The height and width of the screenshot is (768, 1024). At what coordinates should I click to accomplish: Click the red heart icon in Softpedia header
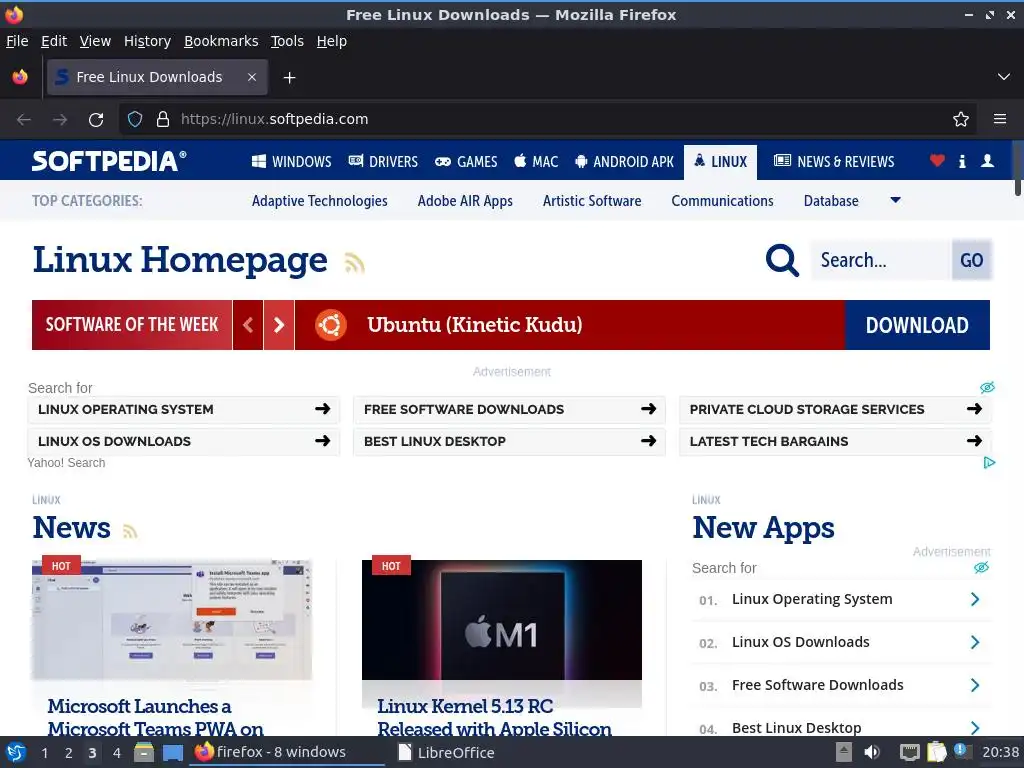[937, 161]
